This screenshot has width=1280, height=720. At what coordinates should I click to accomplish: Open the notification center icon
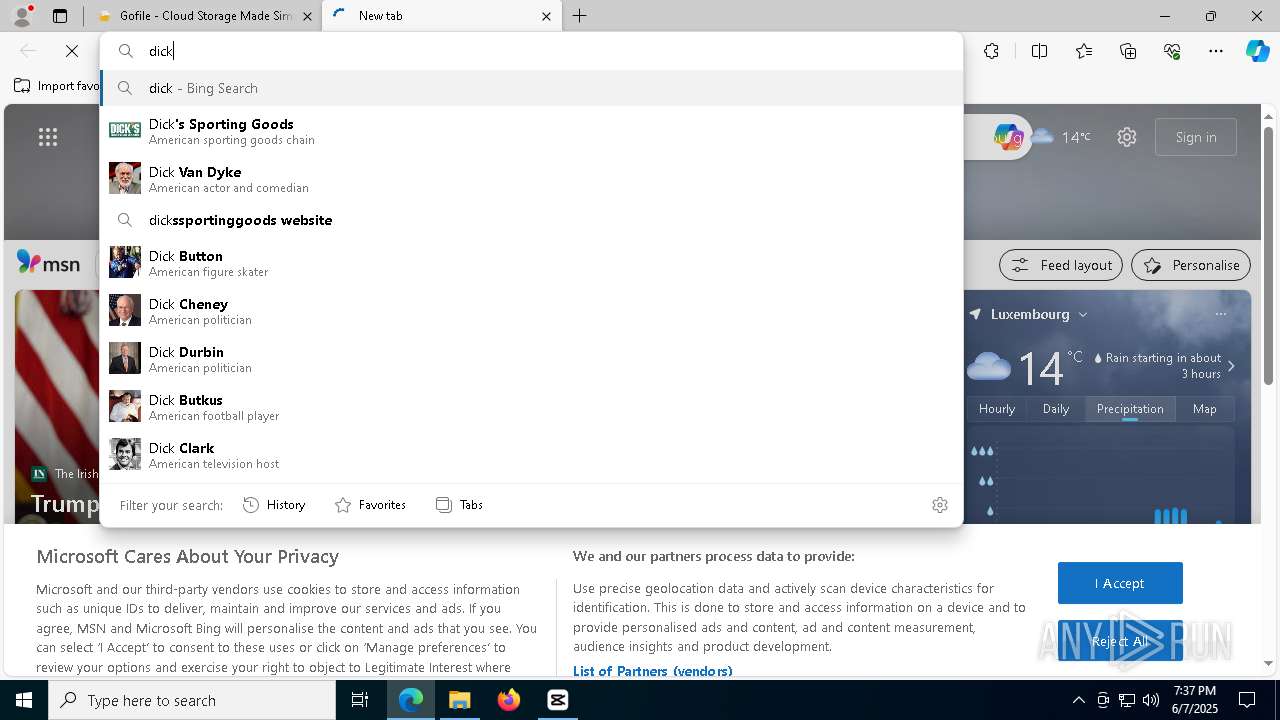(x=1247, y=700)
